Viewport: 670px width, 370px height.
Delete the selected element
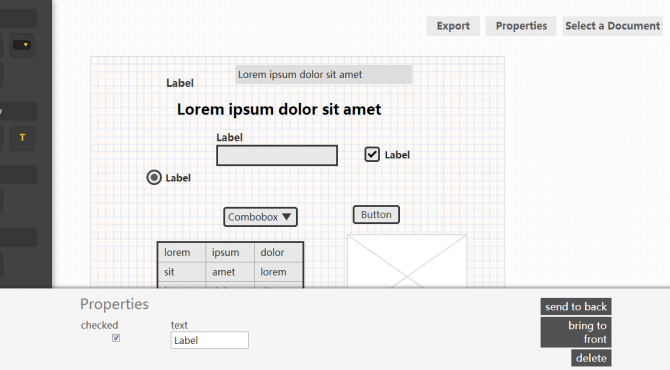click(591, 358)
